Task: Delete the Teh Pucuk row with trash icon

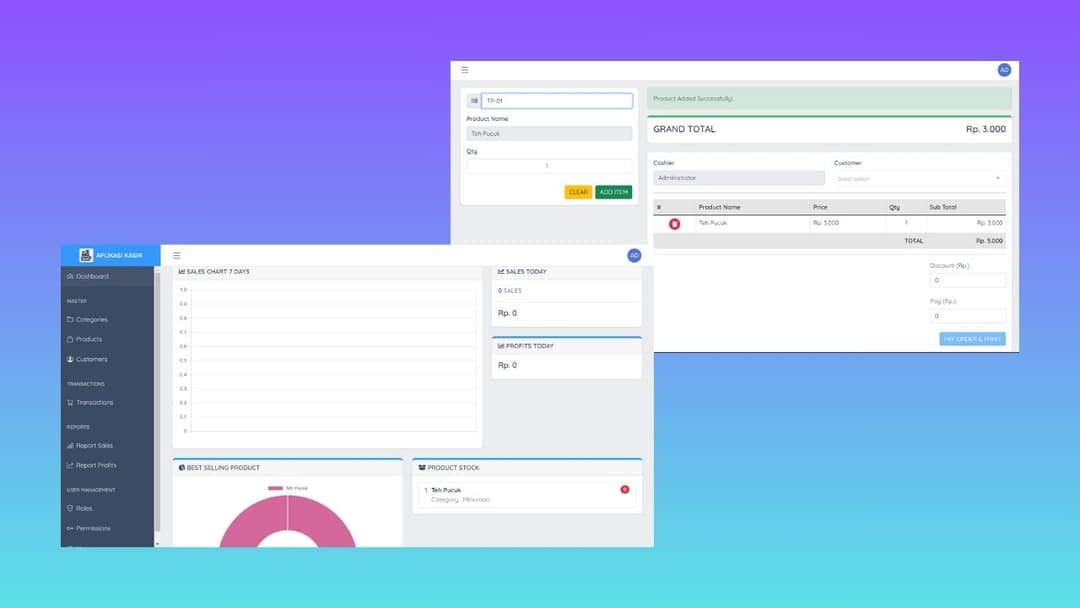Action: click(x=674, y=224)
